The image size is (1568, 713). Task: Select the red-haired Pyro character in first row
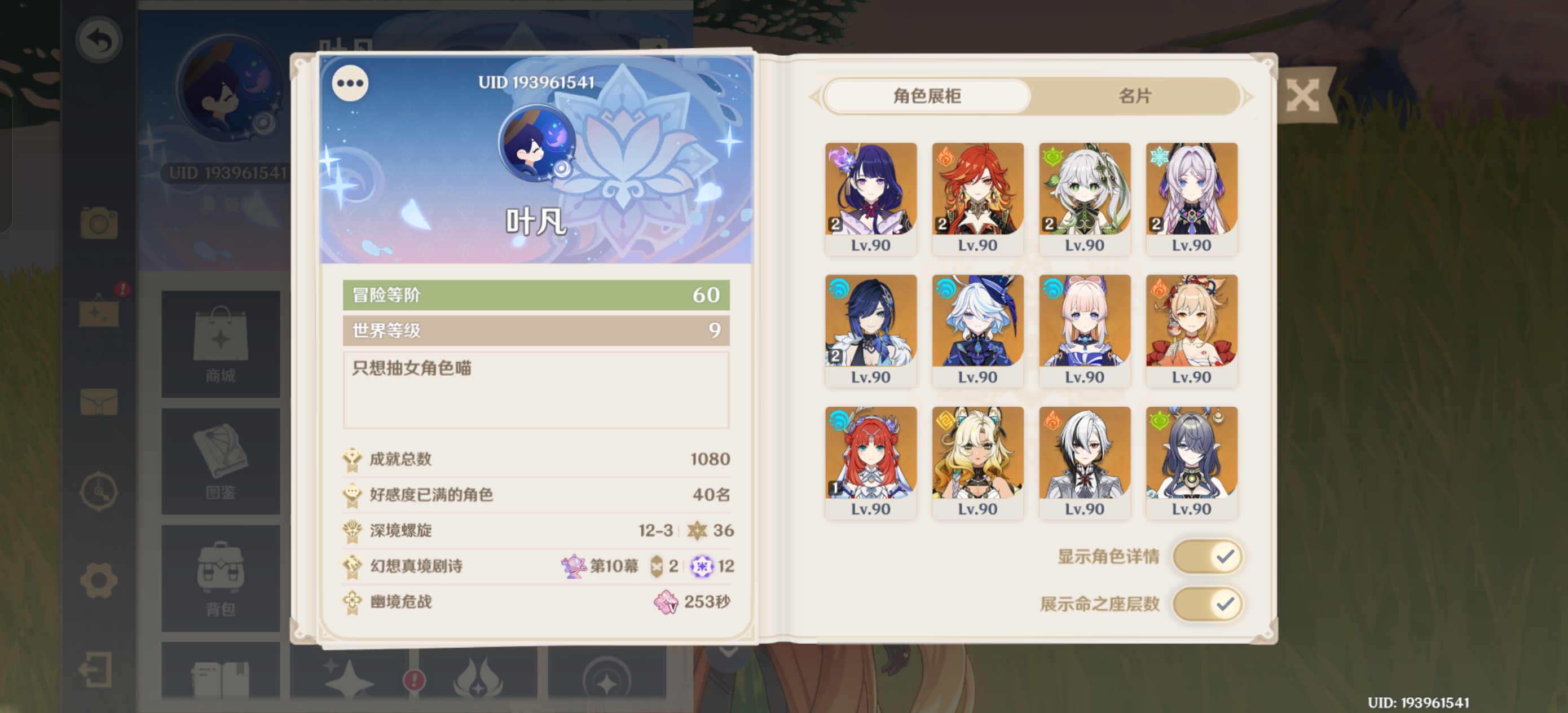click(977, 199)
